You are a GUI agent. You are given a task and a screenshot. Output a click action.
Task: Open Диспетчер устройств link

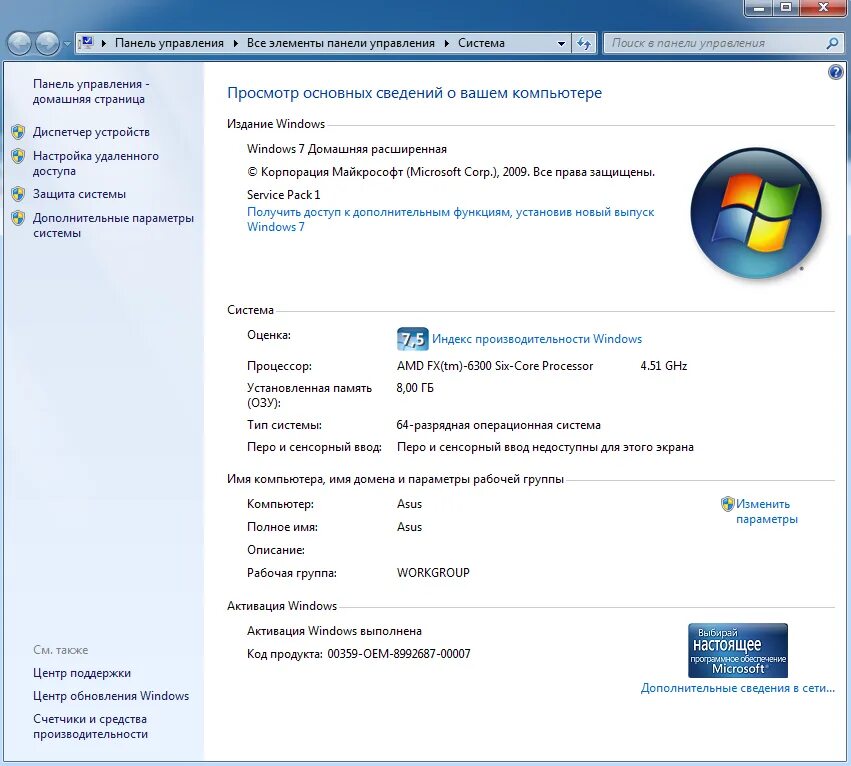pos(91,132)
